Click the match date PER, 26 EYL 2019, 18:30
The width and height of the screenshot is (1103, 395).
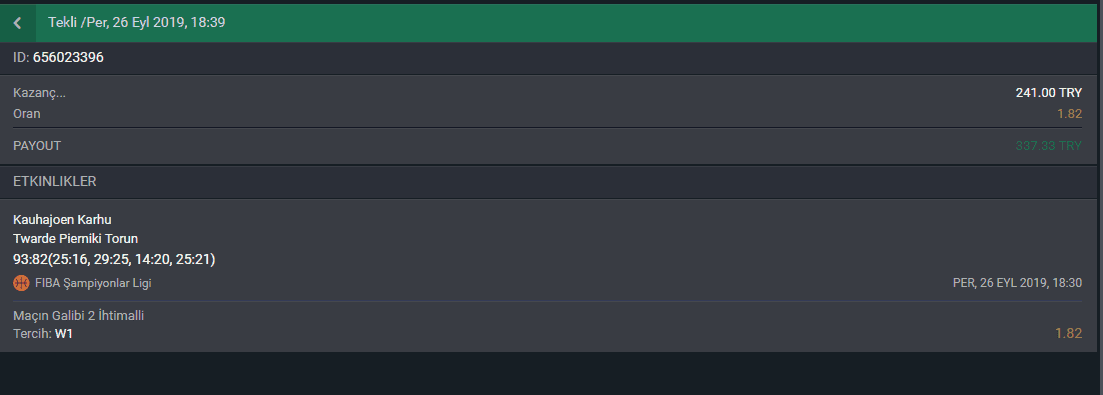tap(1017, 283)
